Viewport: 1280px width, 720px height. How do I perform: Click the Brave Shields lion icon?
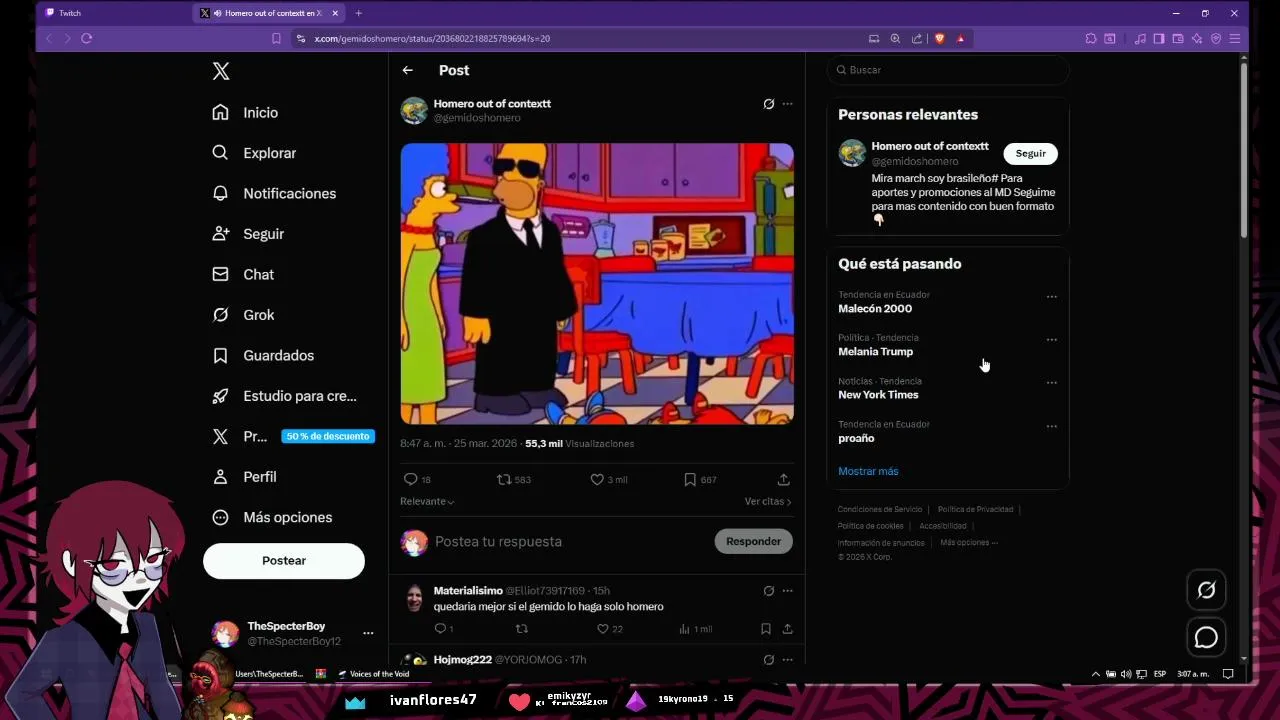click(939, 38)
